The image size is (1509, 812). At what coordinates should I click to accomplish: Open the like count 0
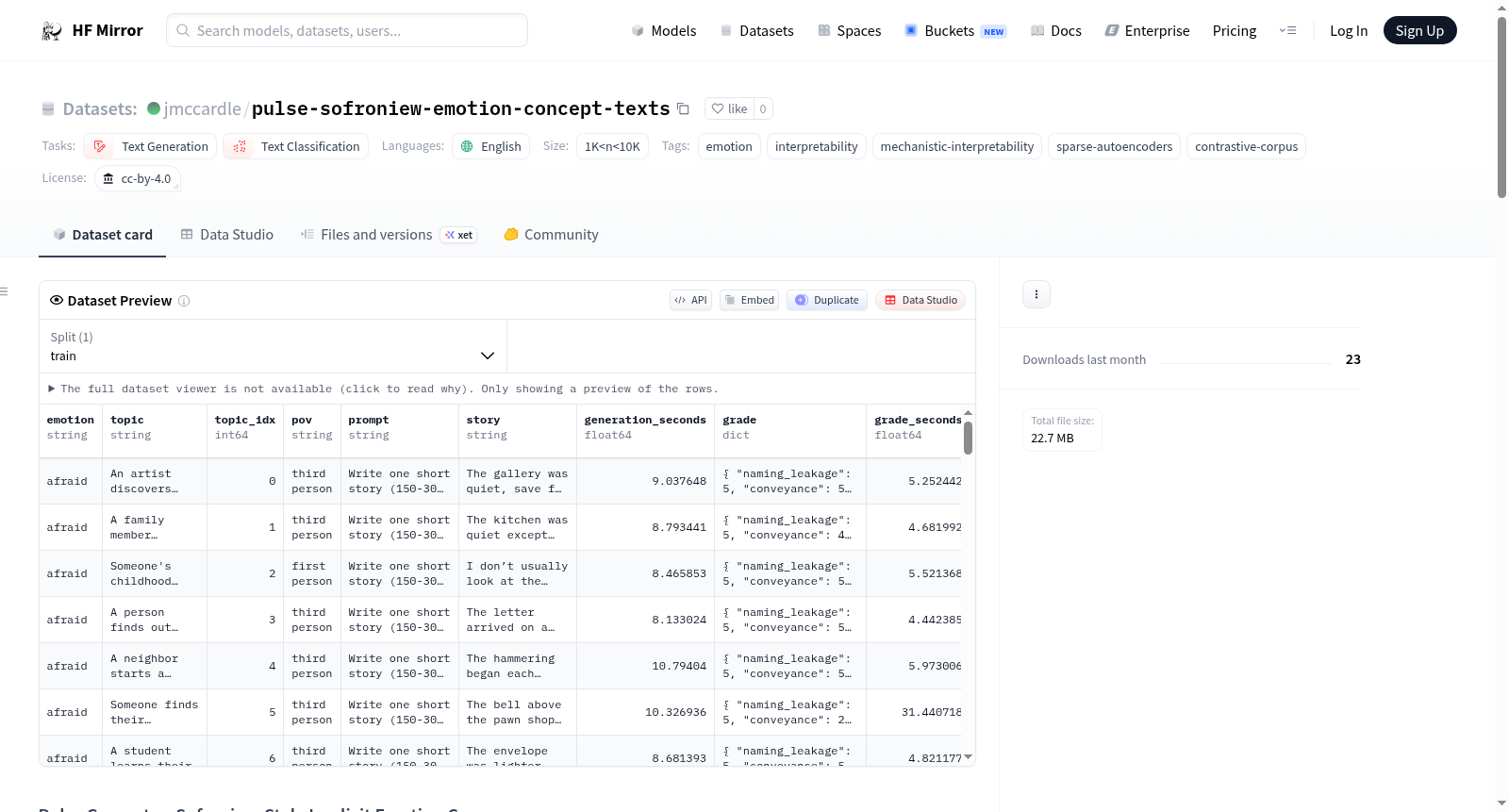[x=763, y=108]
